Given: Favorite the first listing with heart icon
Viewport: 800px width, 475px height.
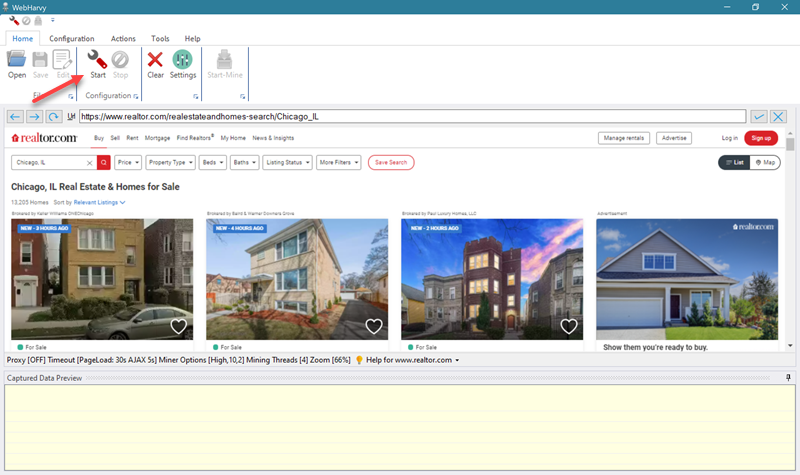Looking at the screenshot, I should 178,326.
